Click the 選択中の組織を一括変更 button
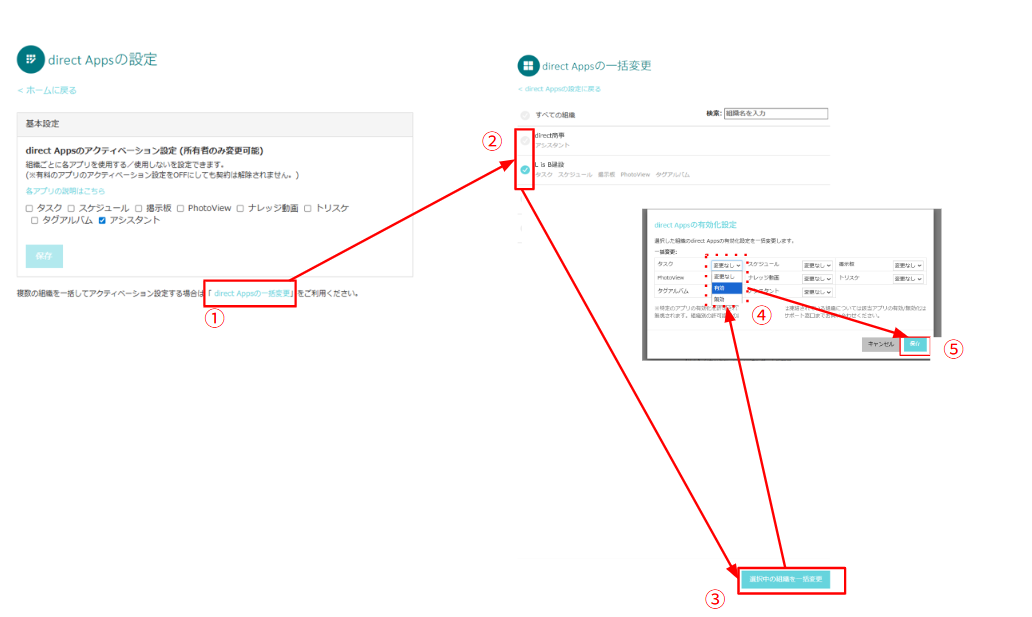 (785, 579)
